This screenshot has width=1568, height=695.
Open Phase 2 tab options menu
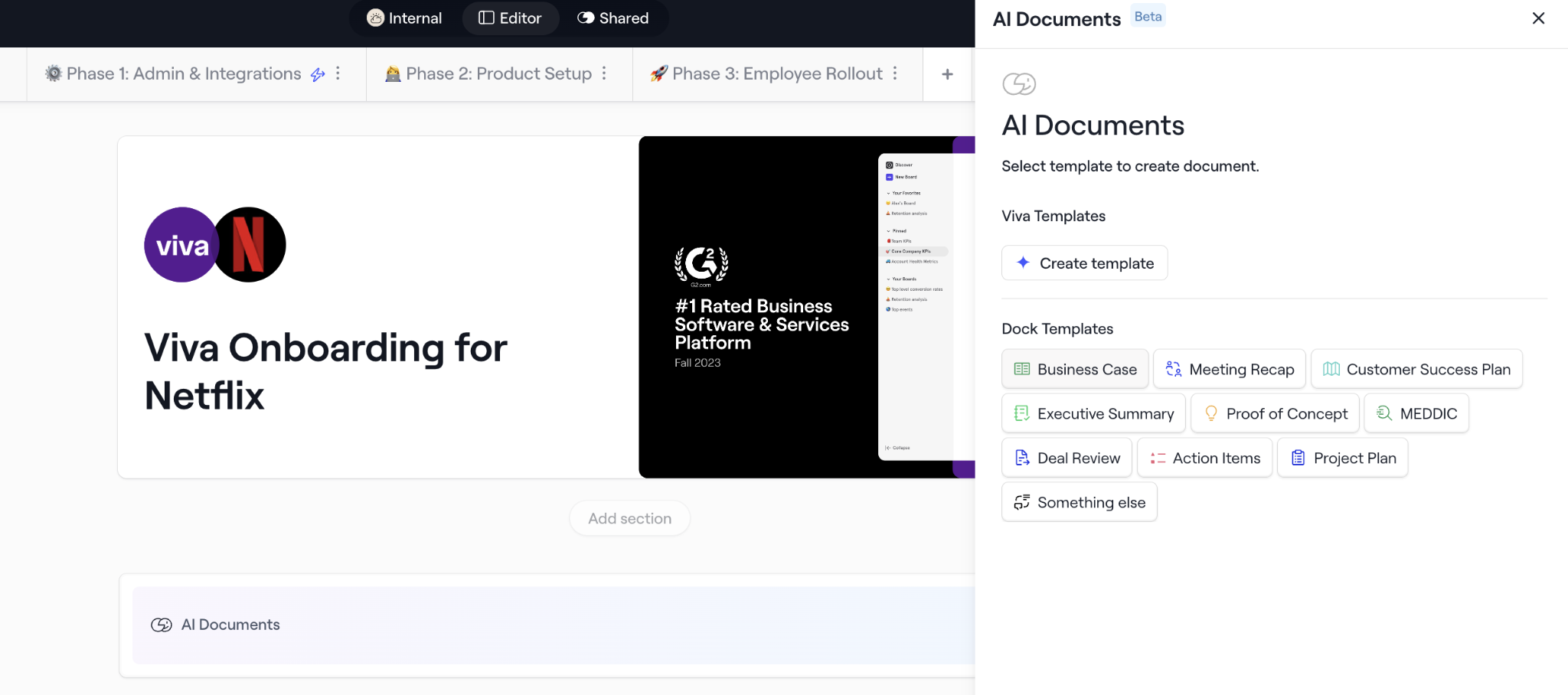click(x=604, y=73)
